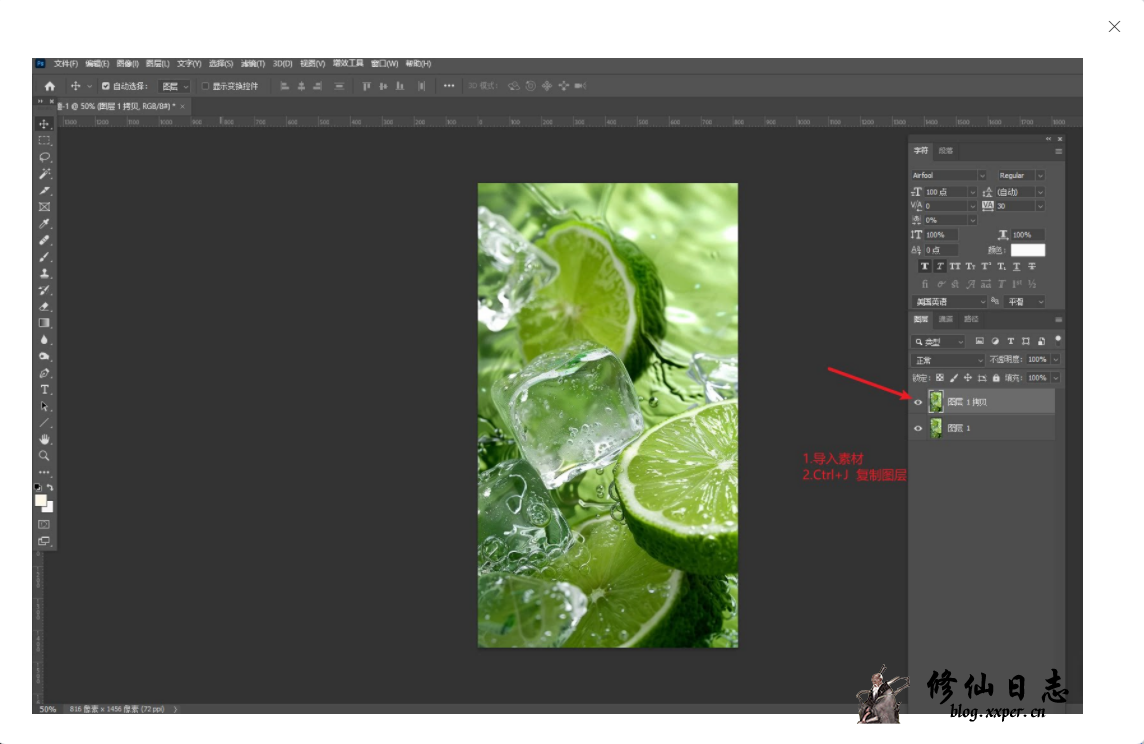
Task: Pick the Eyedropper tool
Action: (44, 223)
